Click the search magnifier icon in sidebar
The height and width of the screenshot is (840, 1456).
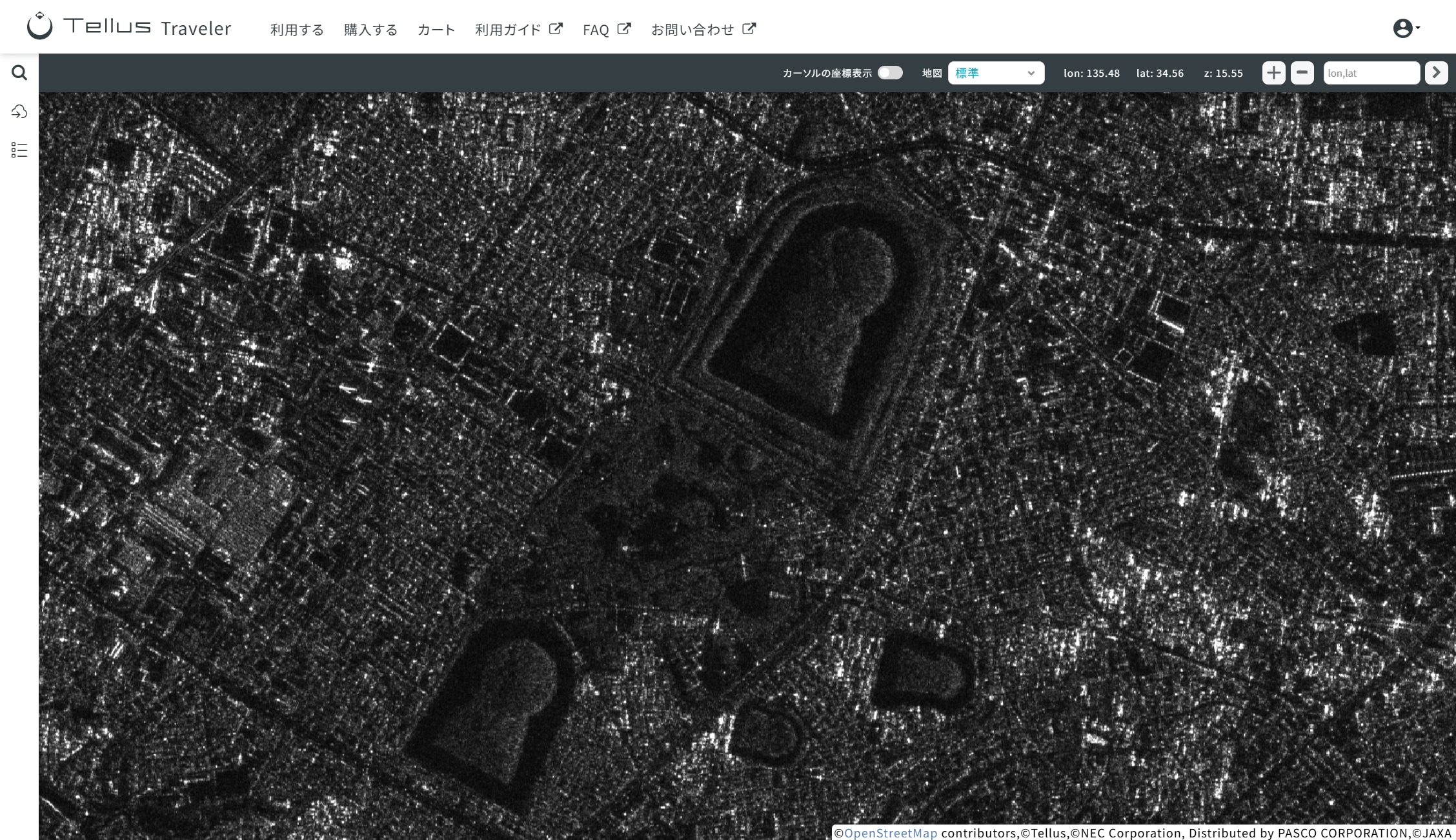19,73
